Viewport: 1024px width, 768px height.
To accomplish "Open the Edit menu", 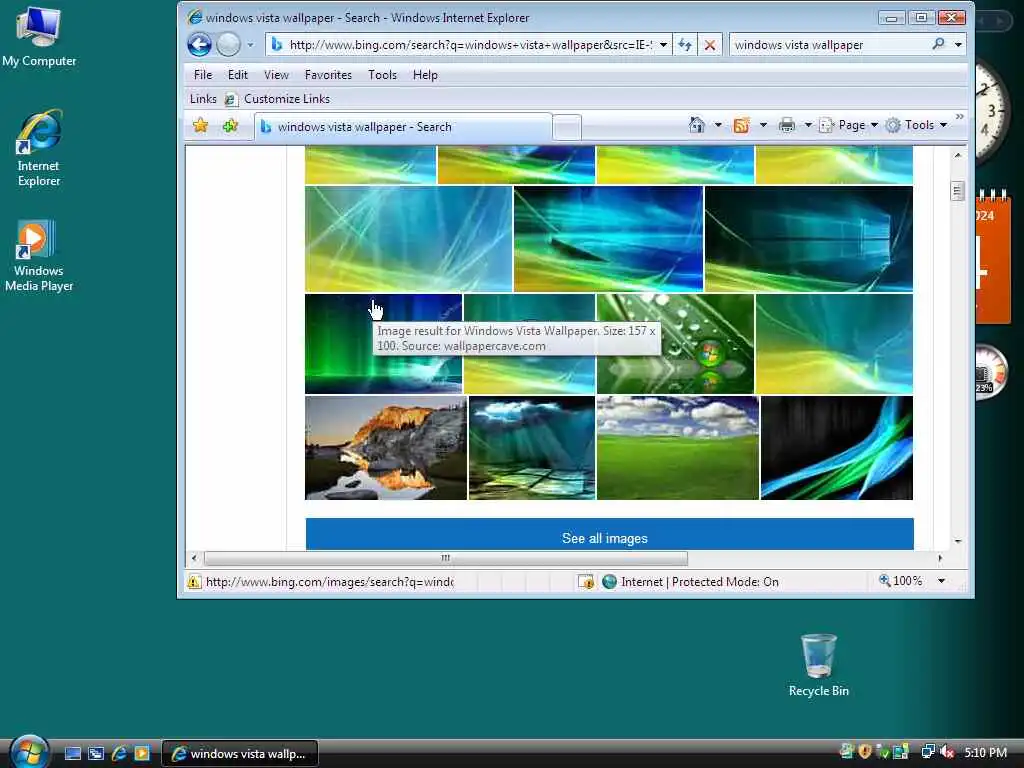I will pos(238,75).
